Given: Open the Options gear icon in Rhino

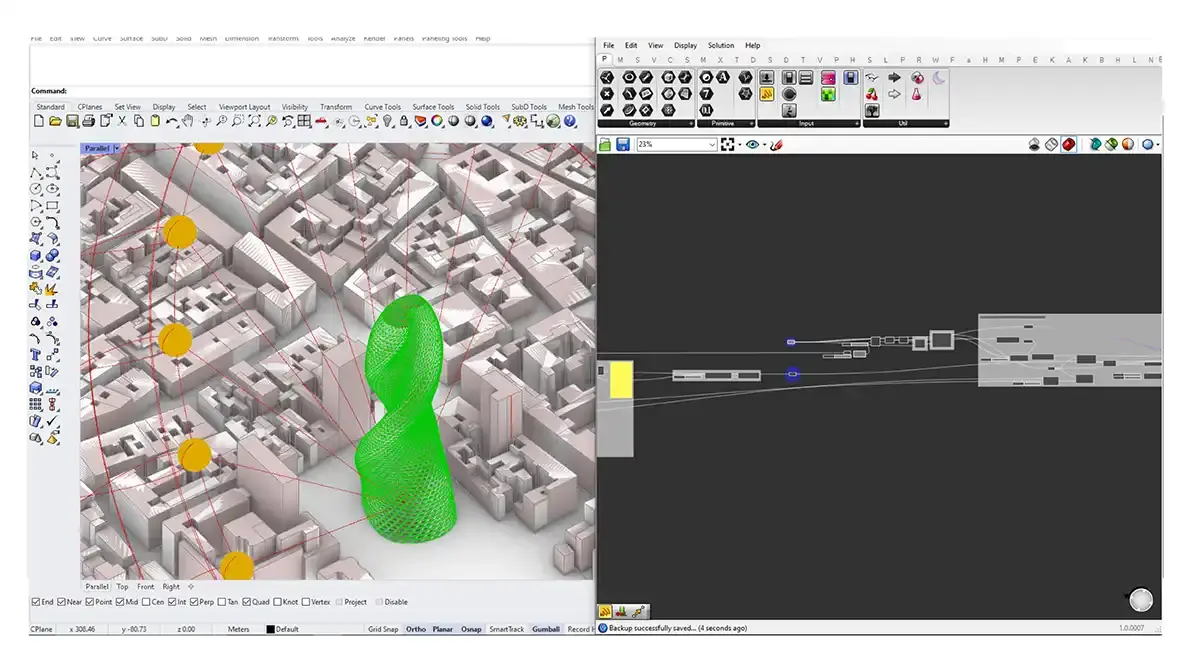Looking at the screenshot, I should [x=519, y=121].
